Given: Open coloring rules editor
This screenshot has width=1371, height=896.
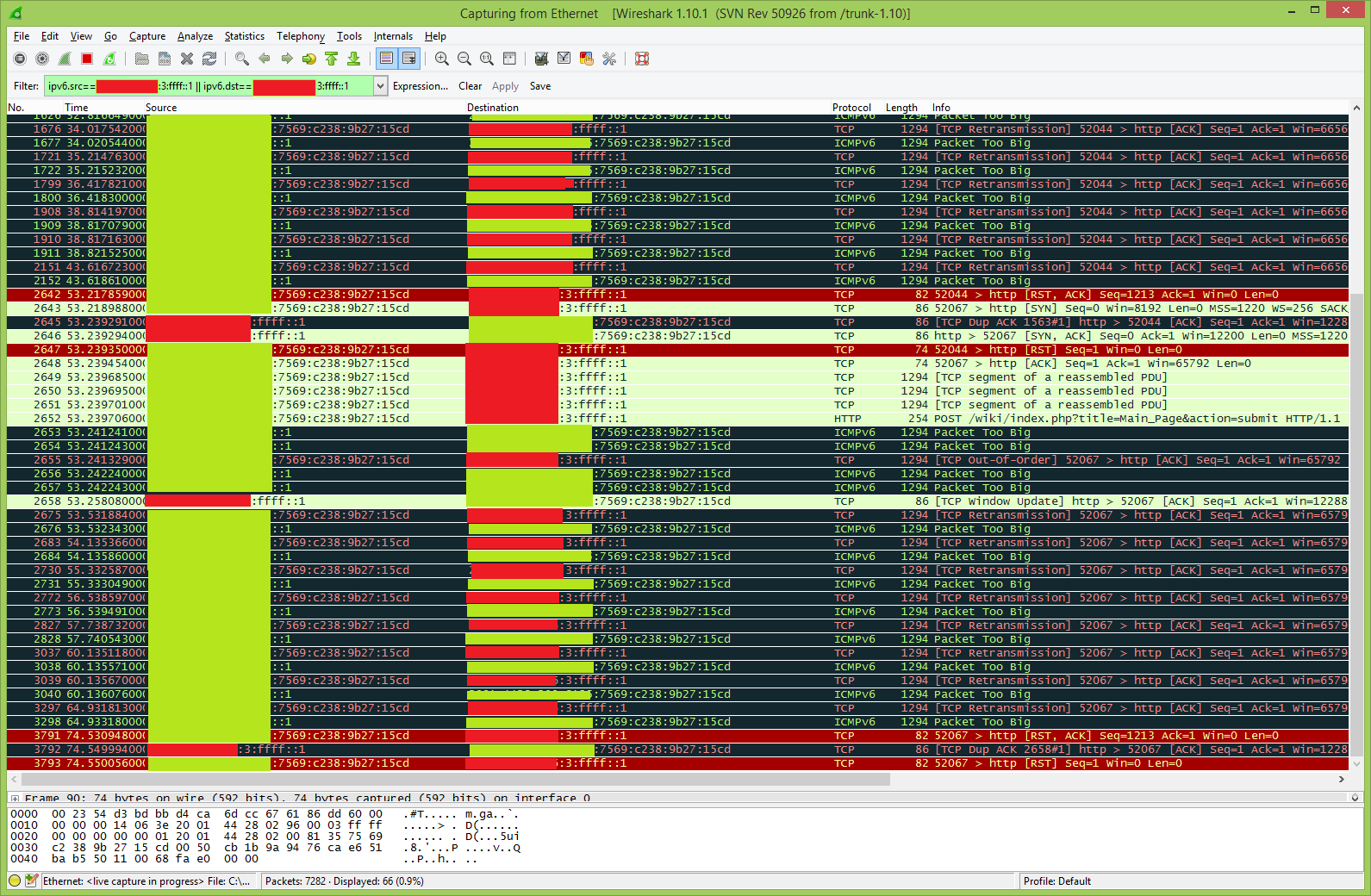Looking at the screenshot, I should [x=587, y=59].
